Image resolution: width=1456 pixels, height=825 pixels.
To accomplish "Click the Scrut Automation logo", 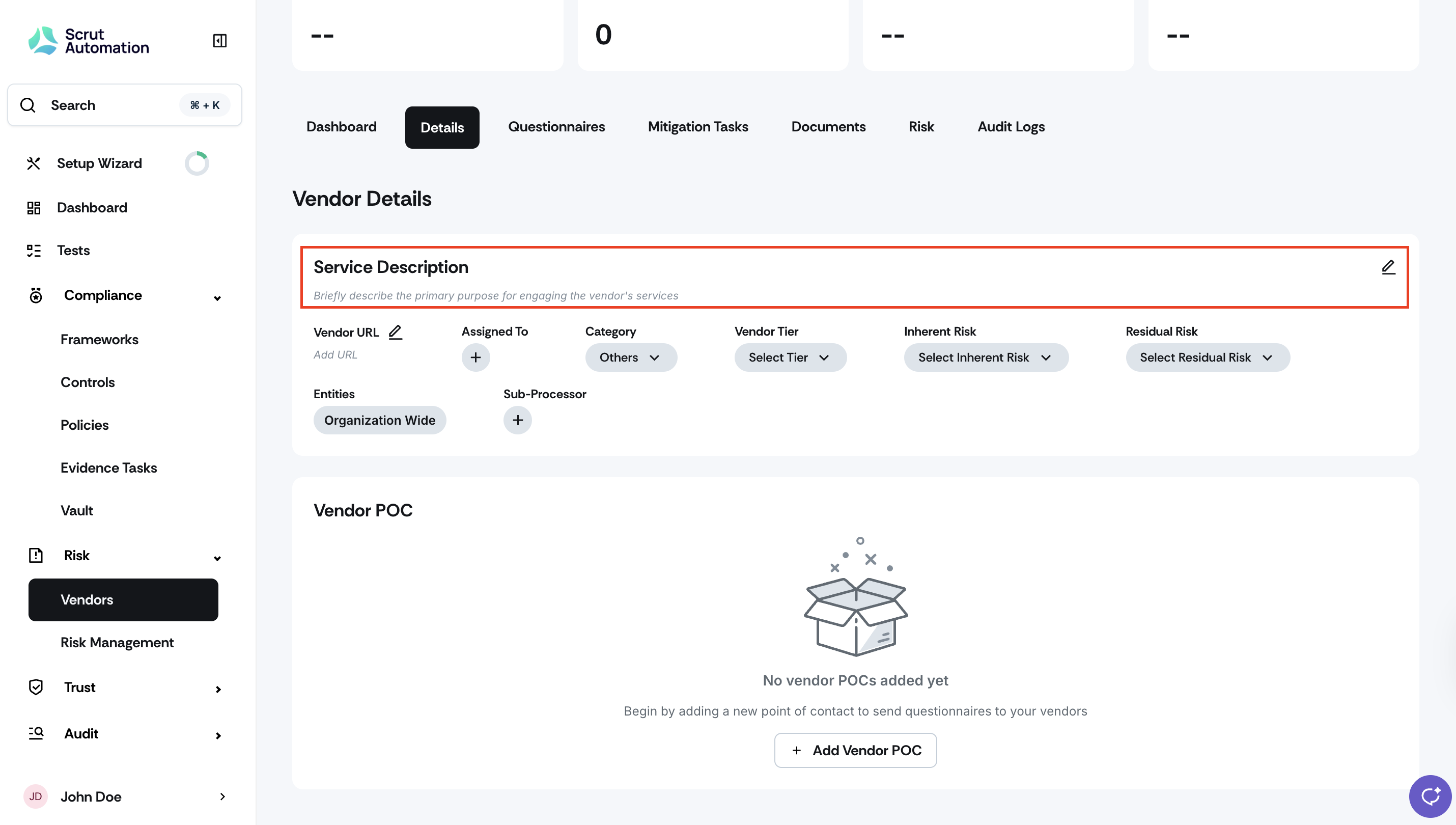I will click(x=89, y=41).
